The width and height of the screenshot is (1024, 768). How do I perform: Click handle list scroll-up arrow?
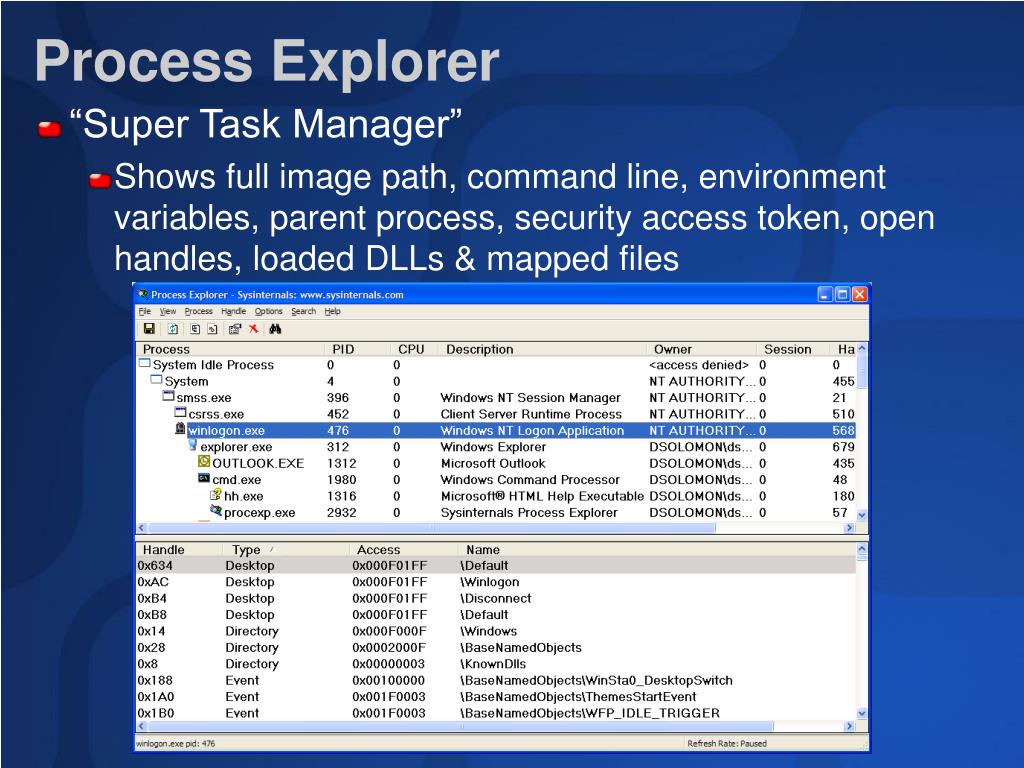861,549
